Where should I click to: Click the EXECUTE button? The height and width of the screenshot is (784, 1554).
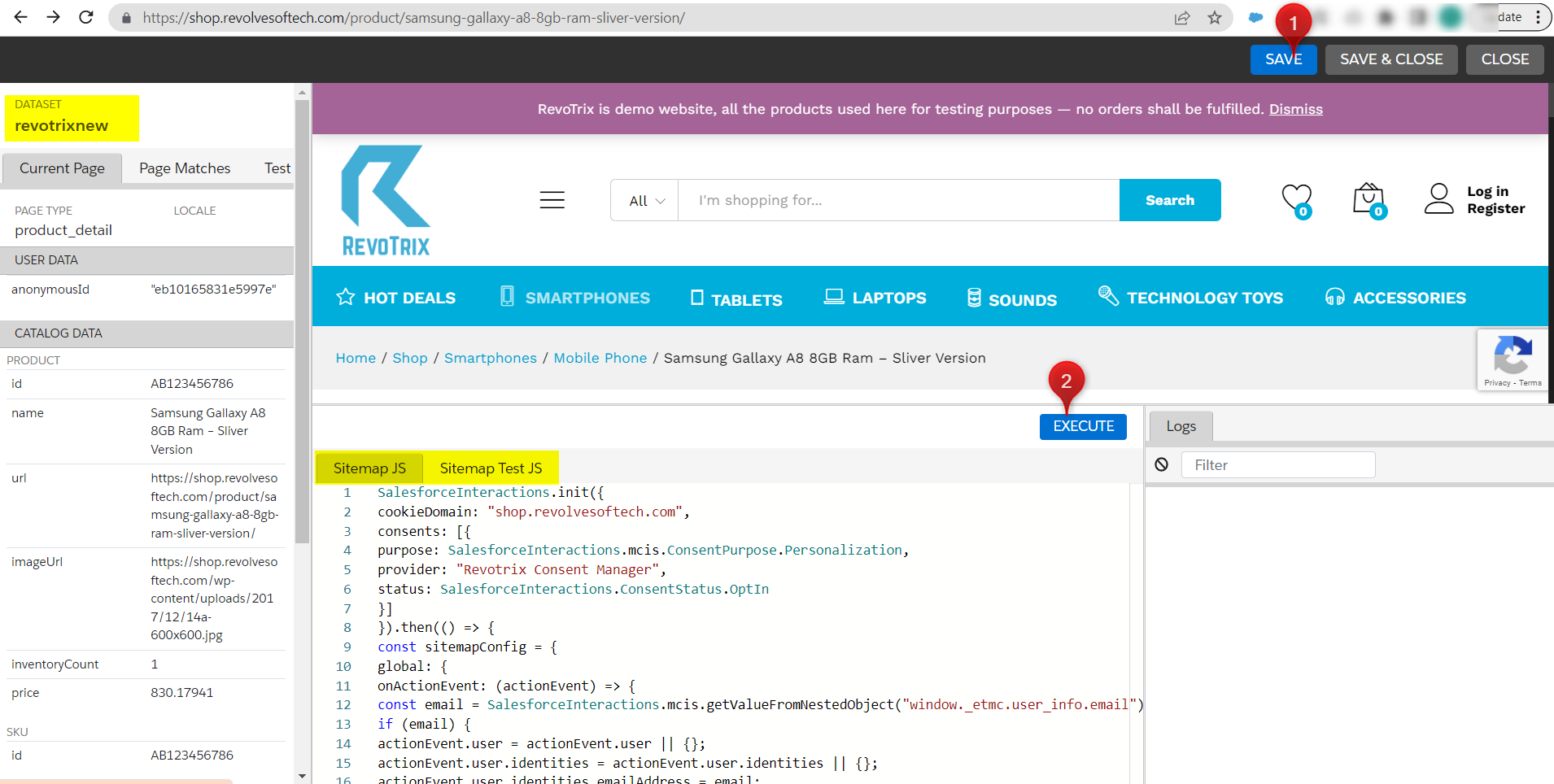[1083, 426]
